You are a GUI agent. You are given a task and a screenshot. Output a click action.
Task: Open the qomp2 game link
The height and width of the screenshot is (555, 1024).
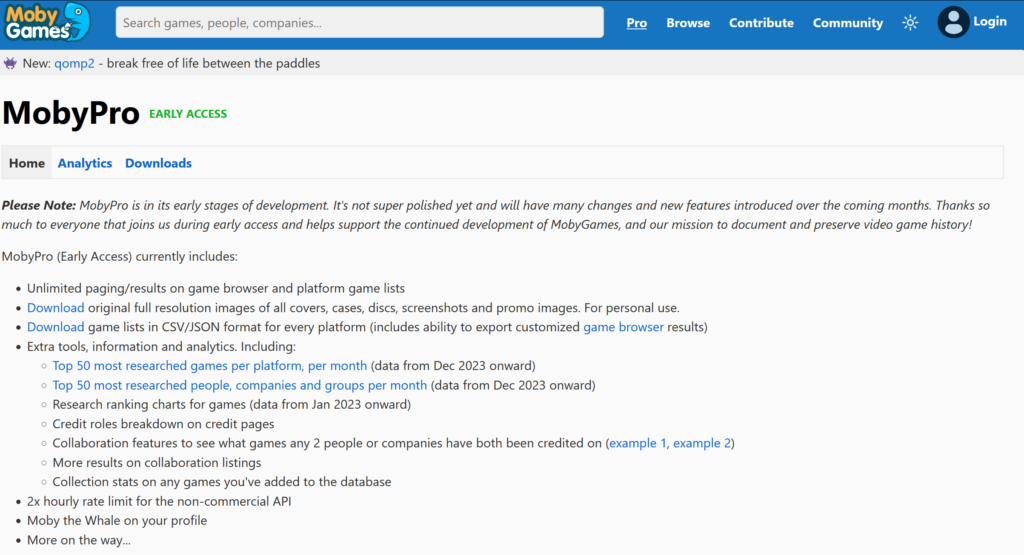click(x=74, y=63)
